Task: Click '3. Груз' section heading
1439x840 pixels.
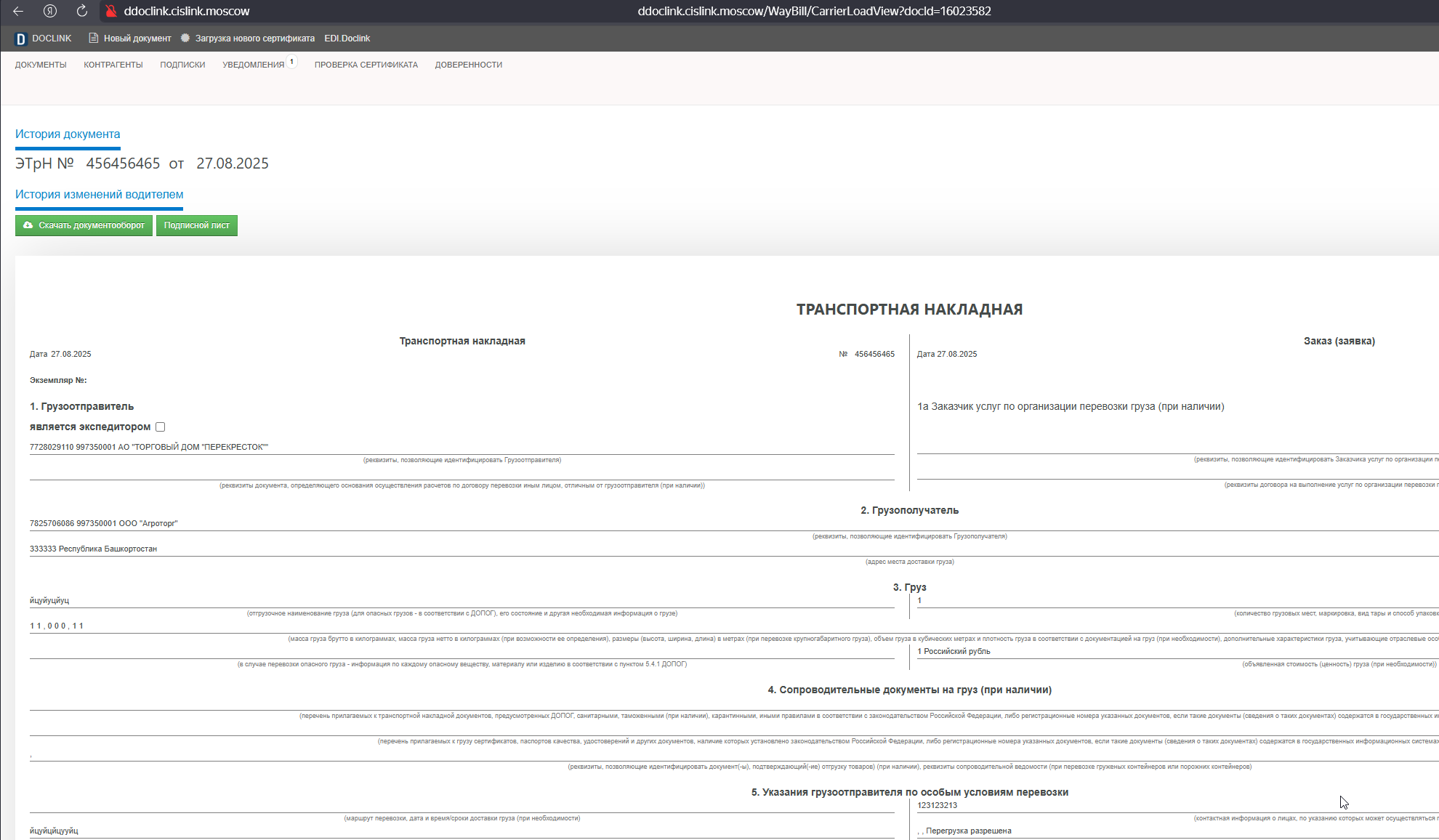Action: [x=909, y=587]
